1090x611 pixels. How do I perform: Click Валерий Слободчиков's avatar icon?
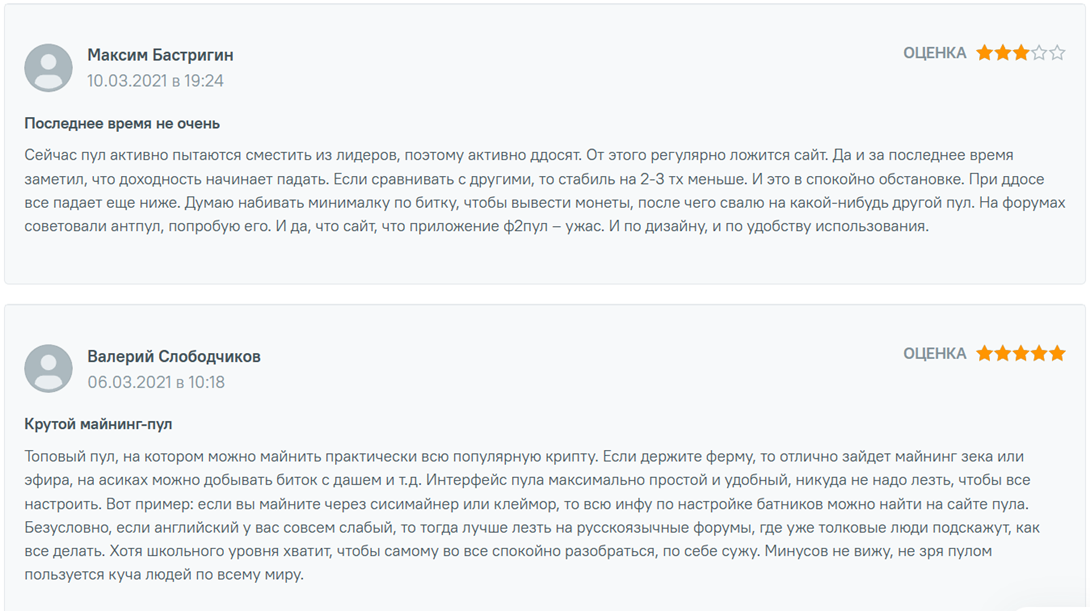49,368
